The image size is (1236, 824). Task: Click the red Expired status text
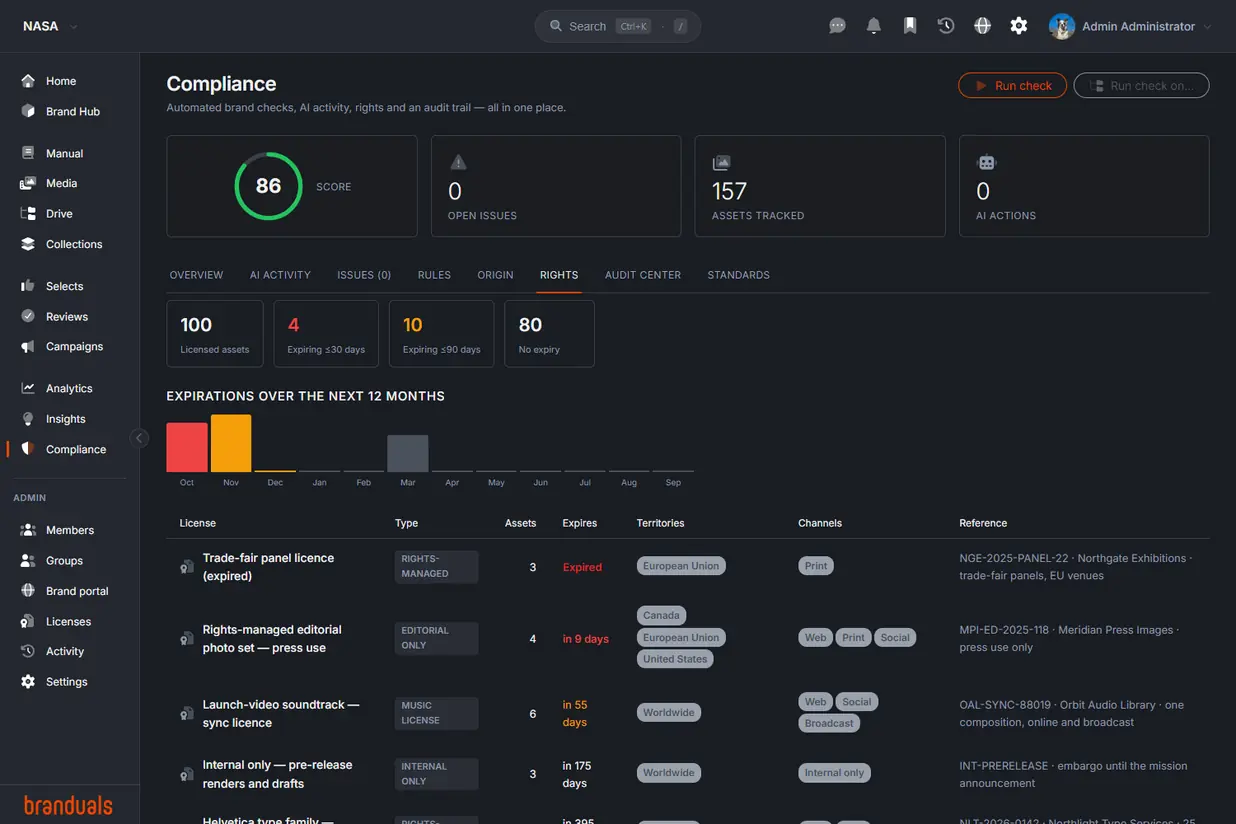[x=582, y=567]
